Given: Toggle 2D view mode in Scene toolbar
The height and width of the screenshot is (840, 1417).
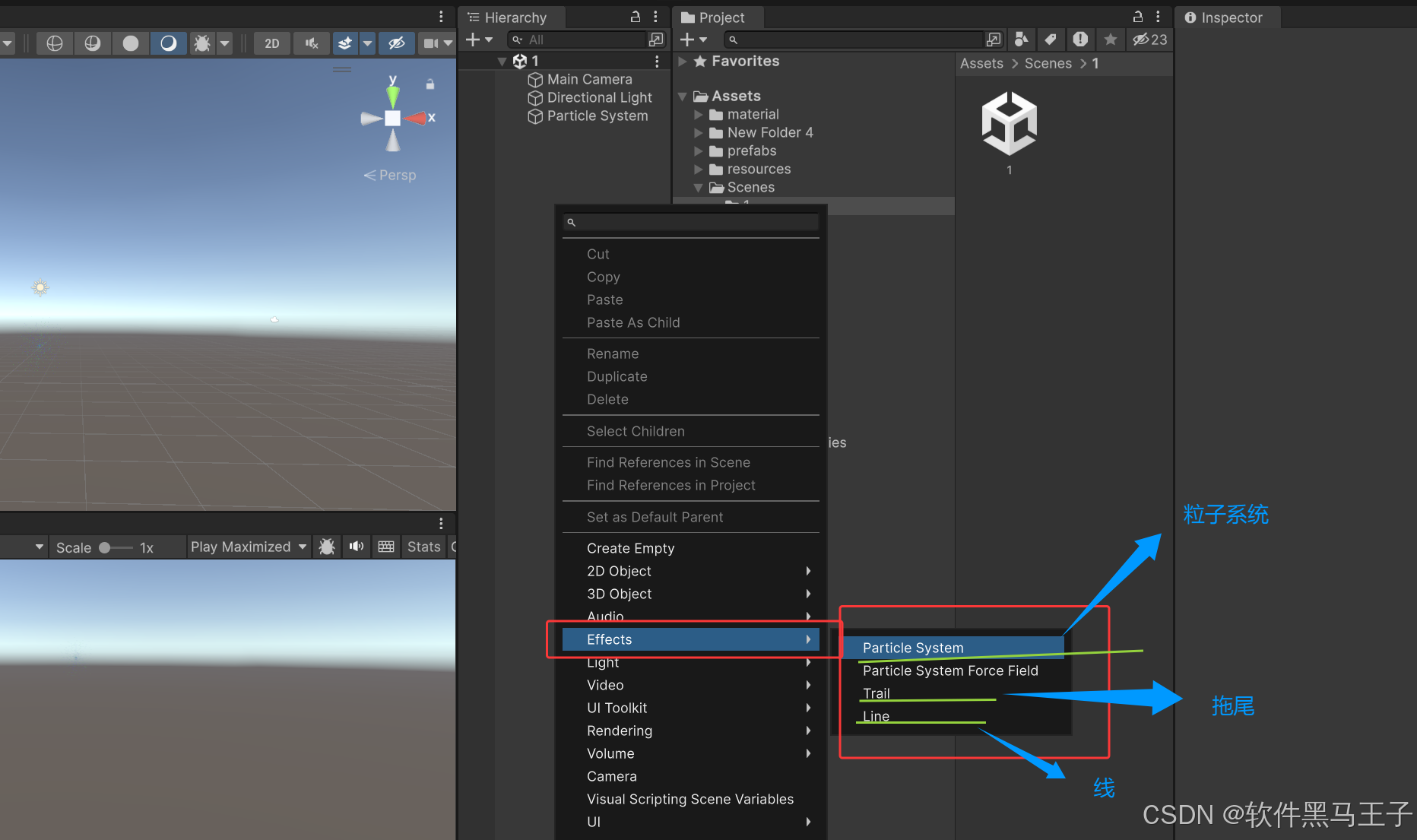Looking at the screenshot, I should tap(271, 43).
